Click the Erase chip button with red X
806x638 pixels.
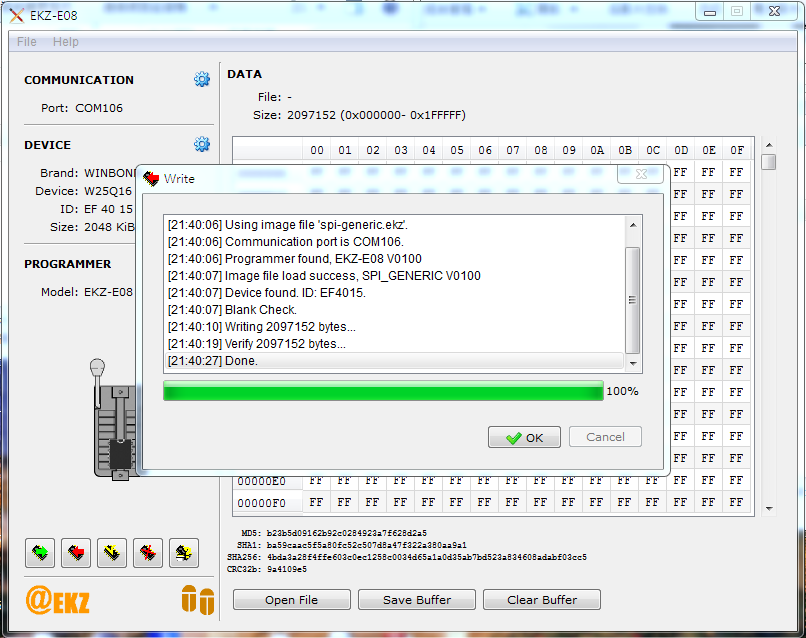point(148,551)
